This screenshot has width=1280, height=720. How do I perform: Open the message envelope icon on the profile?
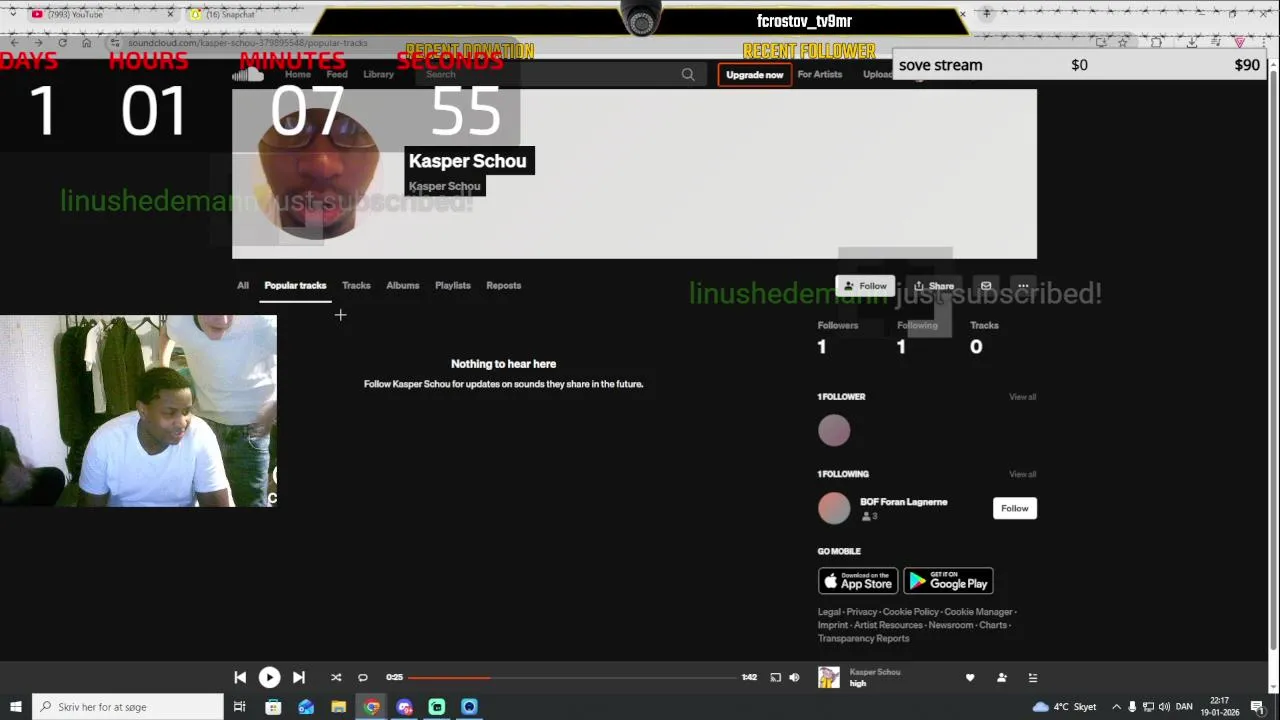pyautogui.click(x=986, y=286)
